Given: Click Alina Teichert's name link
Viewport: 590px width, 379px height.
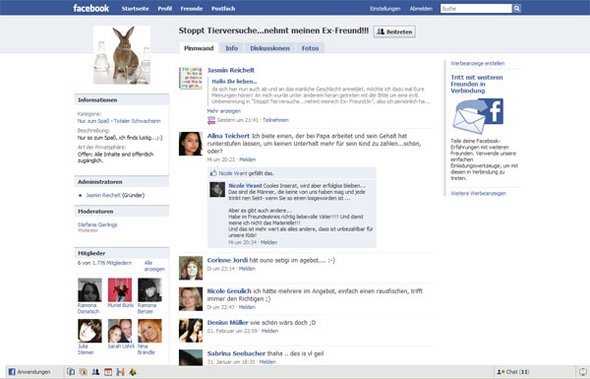Looking at the screenshot, I should [228, 136].
